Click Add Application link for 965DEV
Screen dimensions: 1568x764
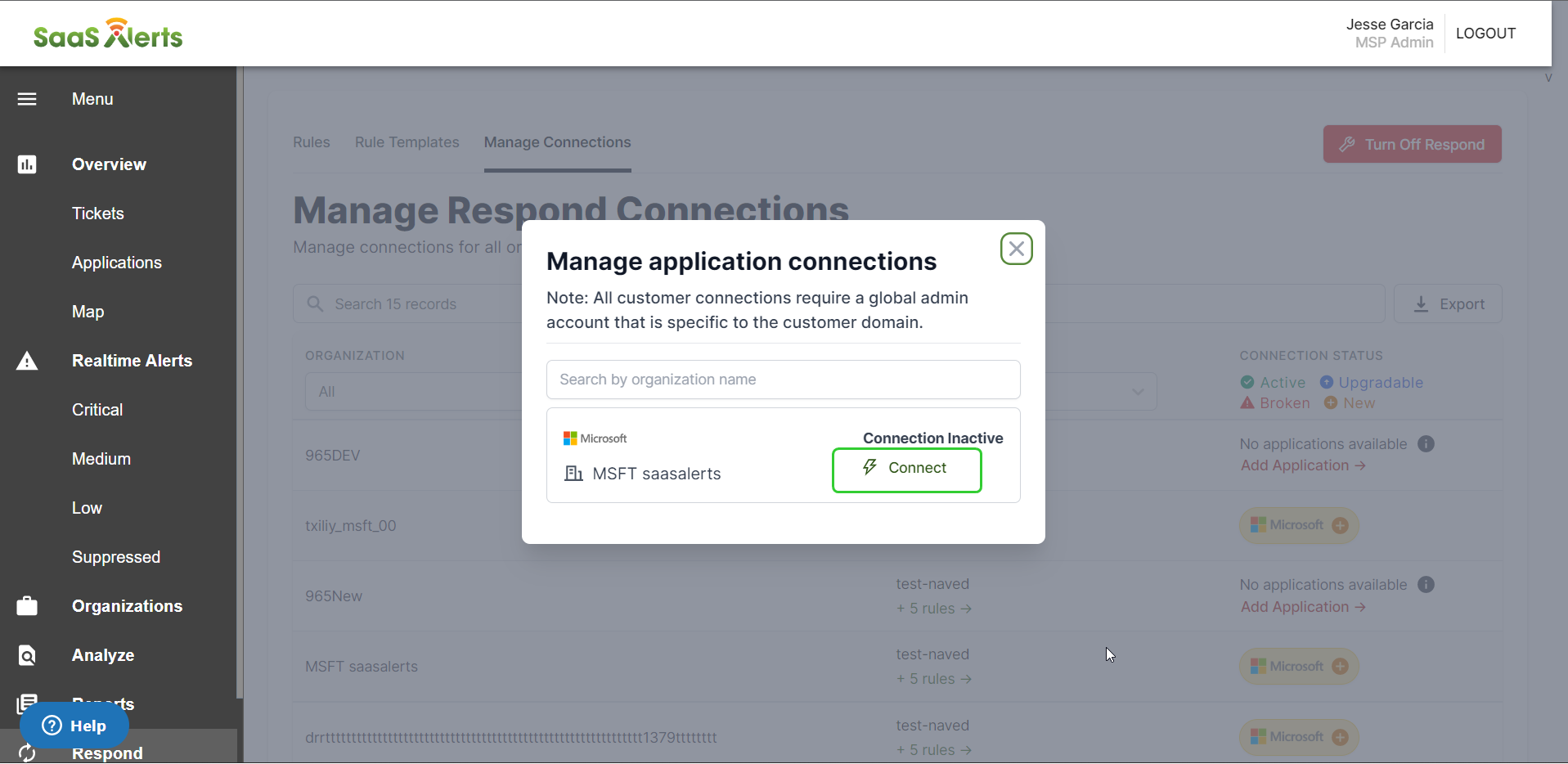click(1302, 465)
